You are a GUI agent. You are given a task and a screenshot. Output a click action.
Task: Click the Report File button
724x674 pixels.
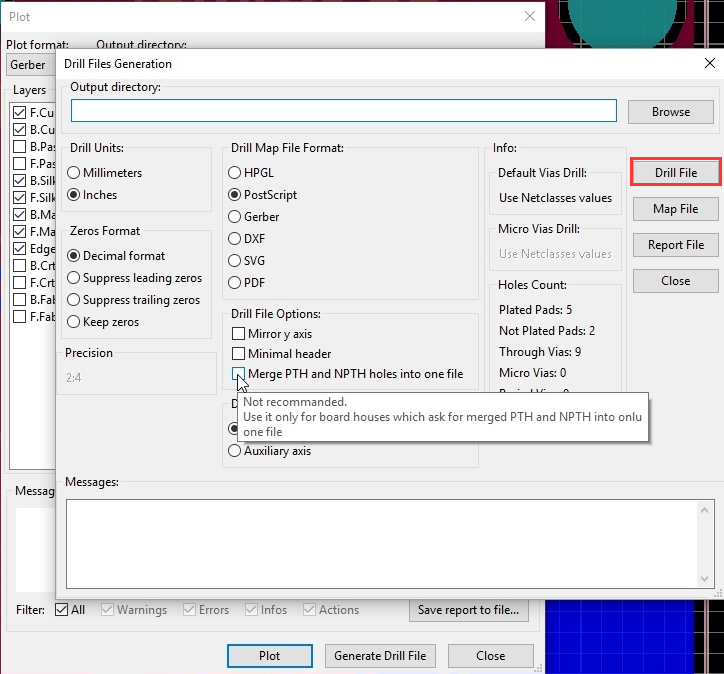click(675, 245)
